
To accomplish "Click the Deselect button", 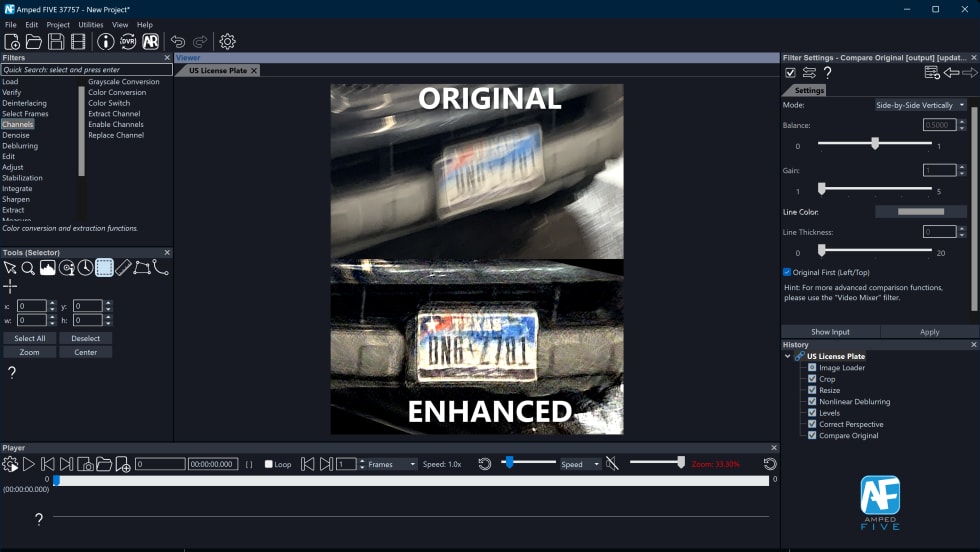I will pyautogui.click(x=86, y=338).
